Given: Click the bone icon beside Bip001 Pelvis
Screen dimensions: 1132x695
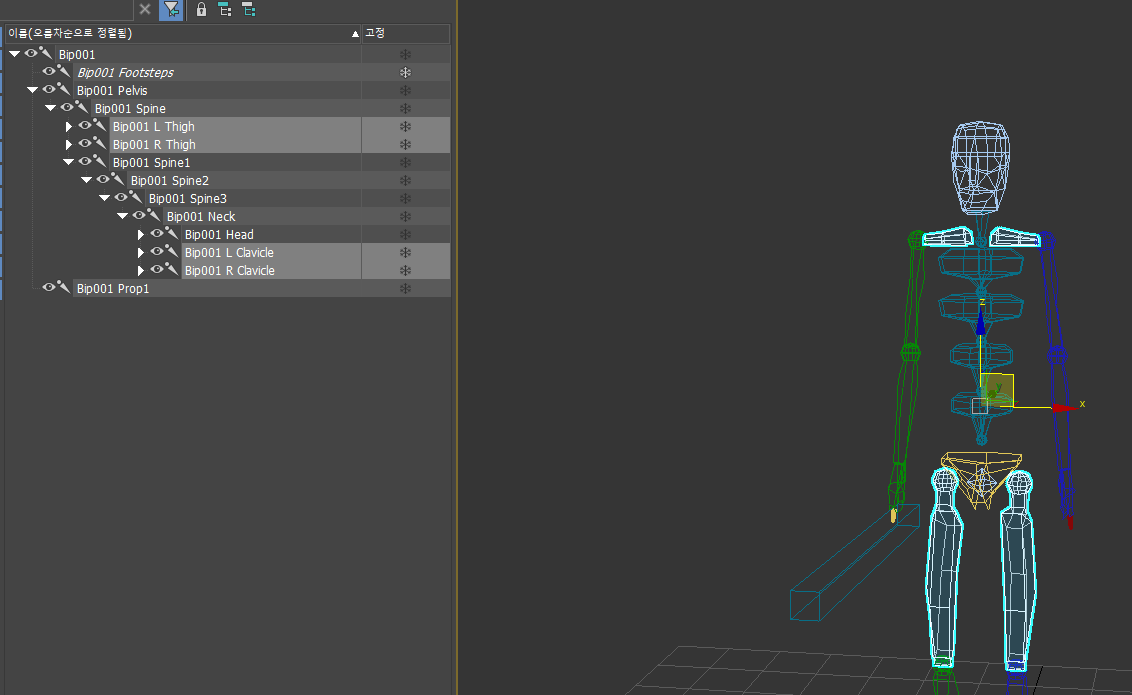Looking at the screenshot, I should point(64,90).
